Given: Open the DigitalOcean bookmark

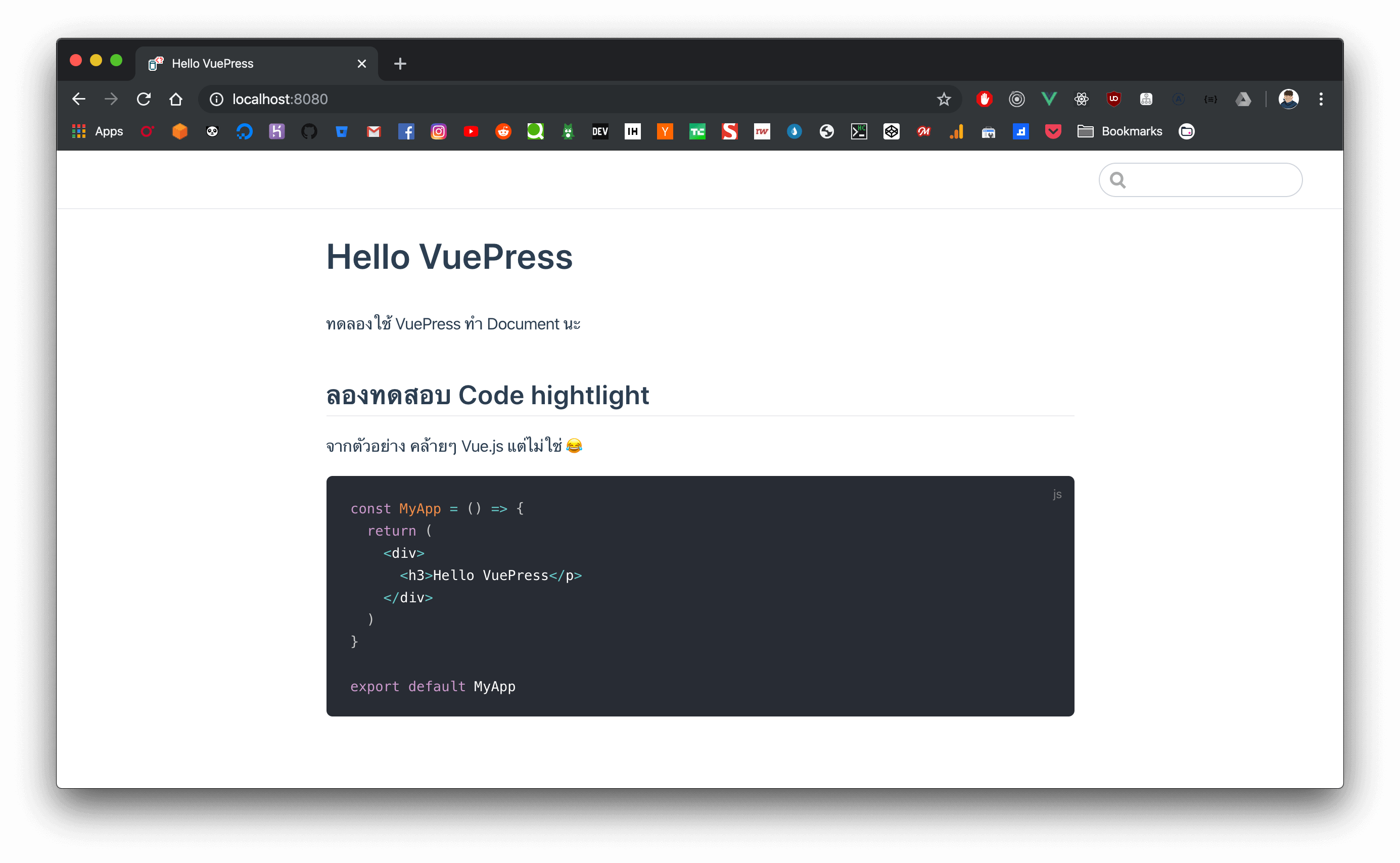Looking at the screenshot, I should 245,131.
